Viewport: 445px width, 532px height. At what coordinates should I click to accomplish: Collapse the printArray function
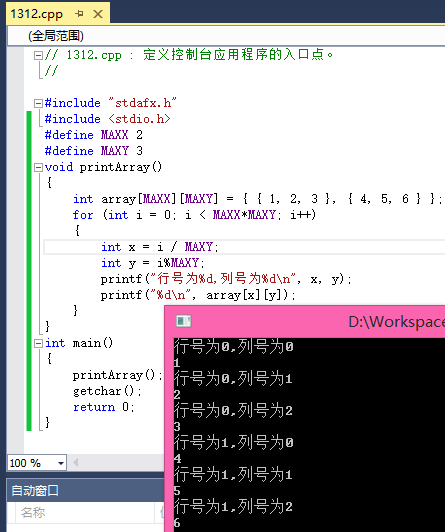[x=38, y=167]
